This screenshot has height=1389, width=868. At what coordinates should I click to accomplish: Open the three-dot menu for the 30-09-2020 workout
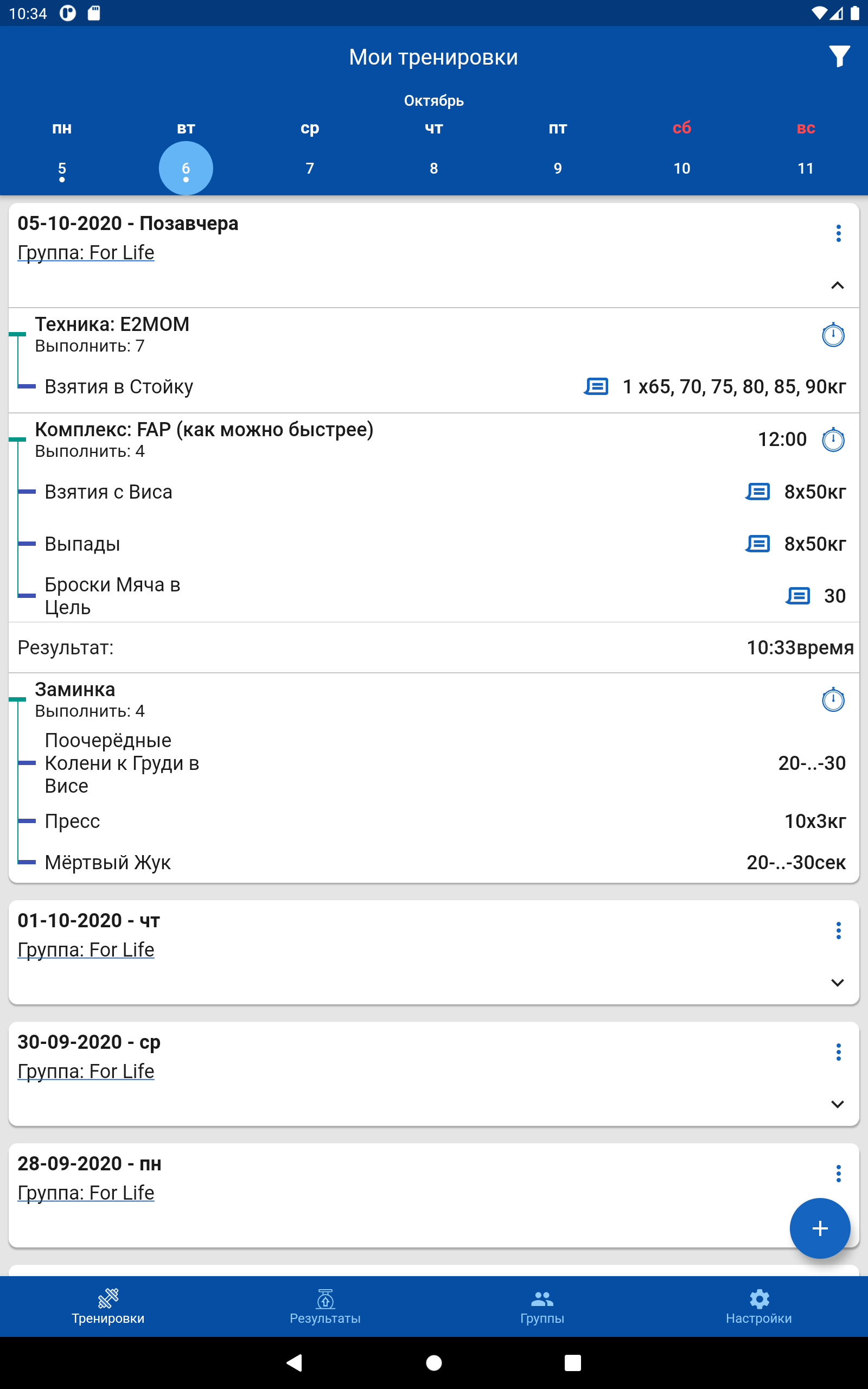tap(838, 1052)
